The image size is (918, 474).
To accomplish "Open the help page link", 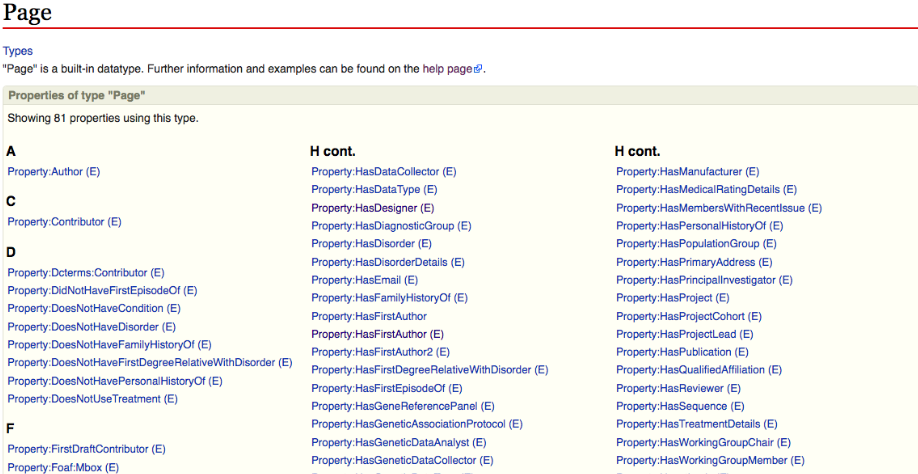I will click(447, 69).
